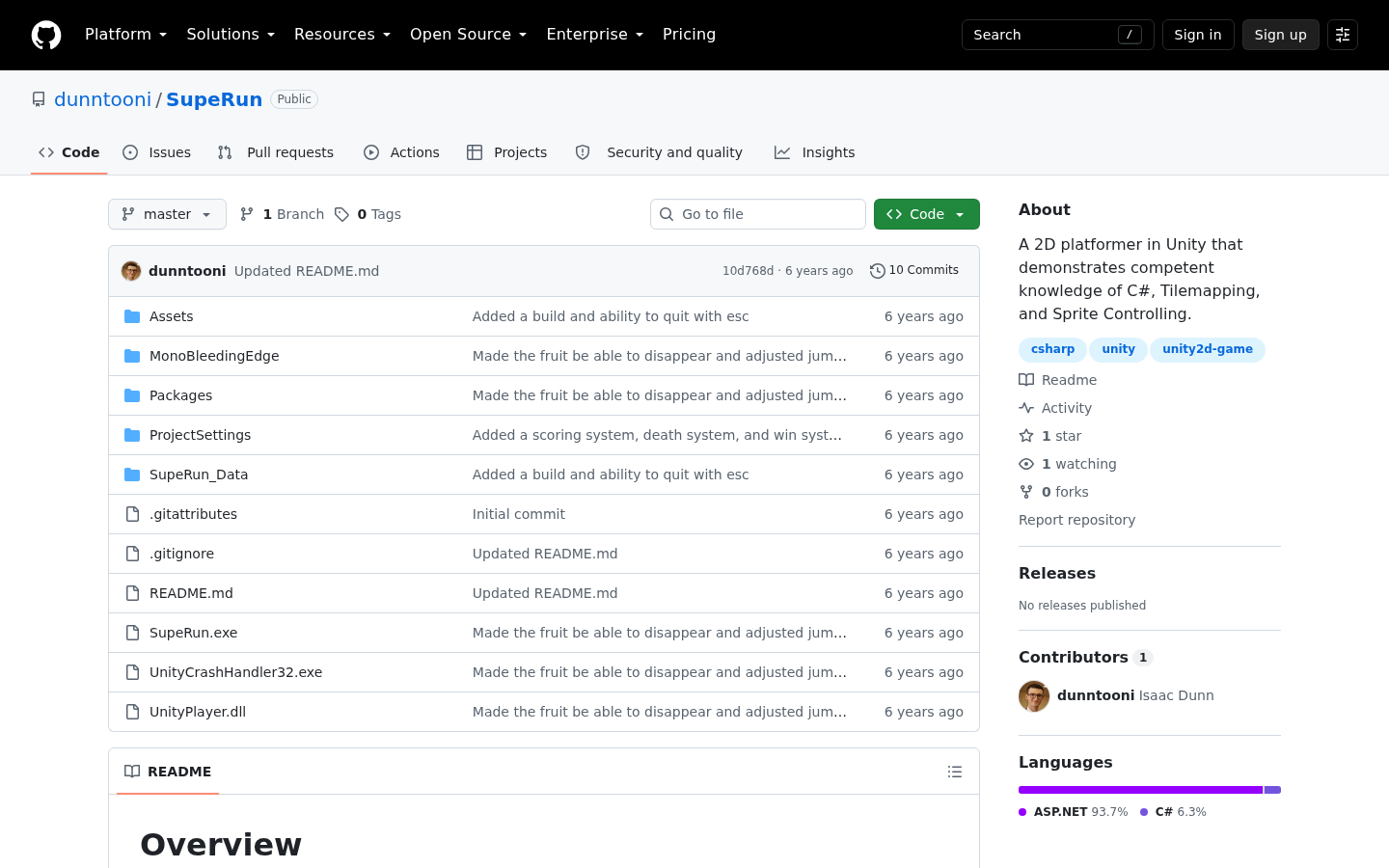Click the Search input field

(x=1058, y=35)
